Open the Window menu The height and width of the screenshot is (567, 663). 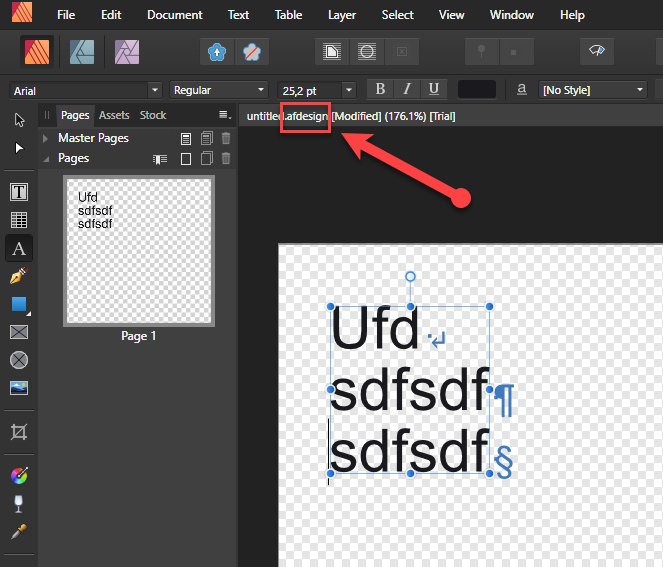pyautogui.click(x=512, y=15)
